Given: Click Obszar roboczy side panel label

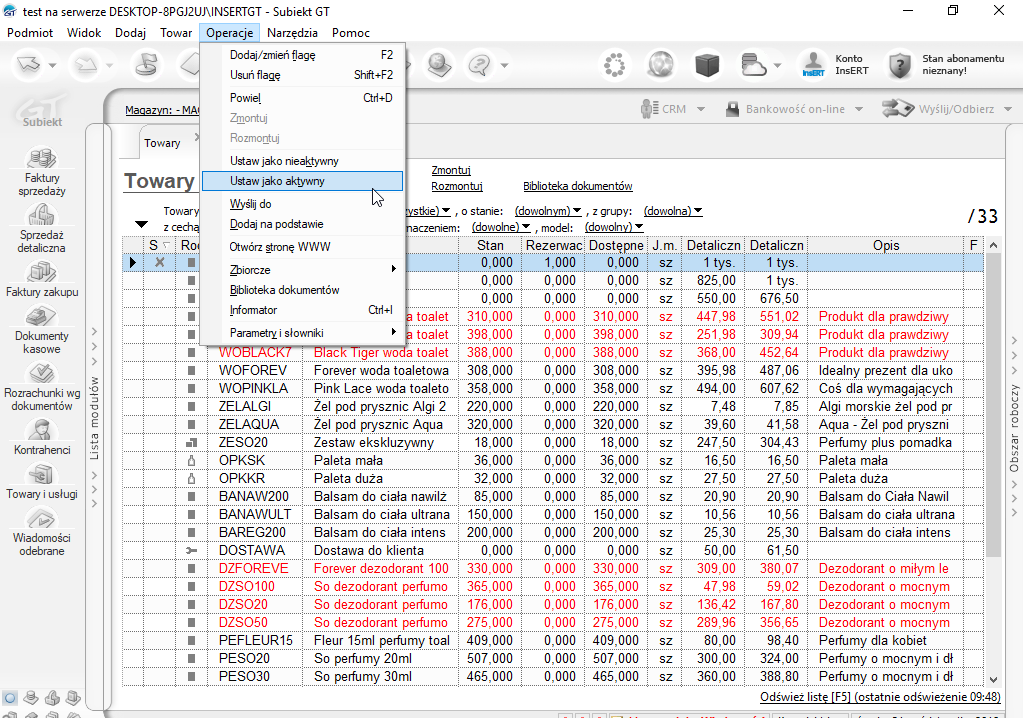Looking at the screenshot, I should tap(1014, 428).
